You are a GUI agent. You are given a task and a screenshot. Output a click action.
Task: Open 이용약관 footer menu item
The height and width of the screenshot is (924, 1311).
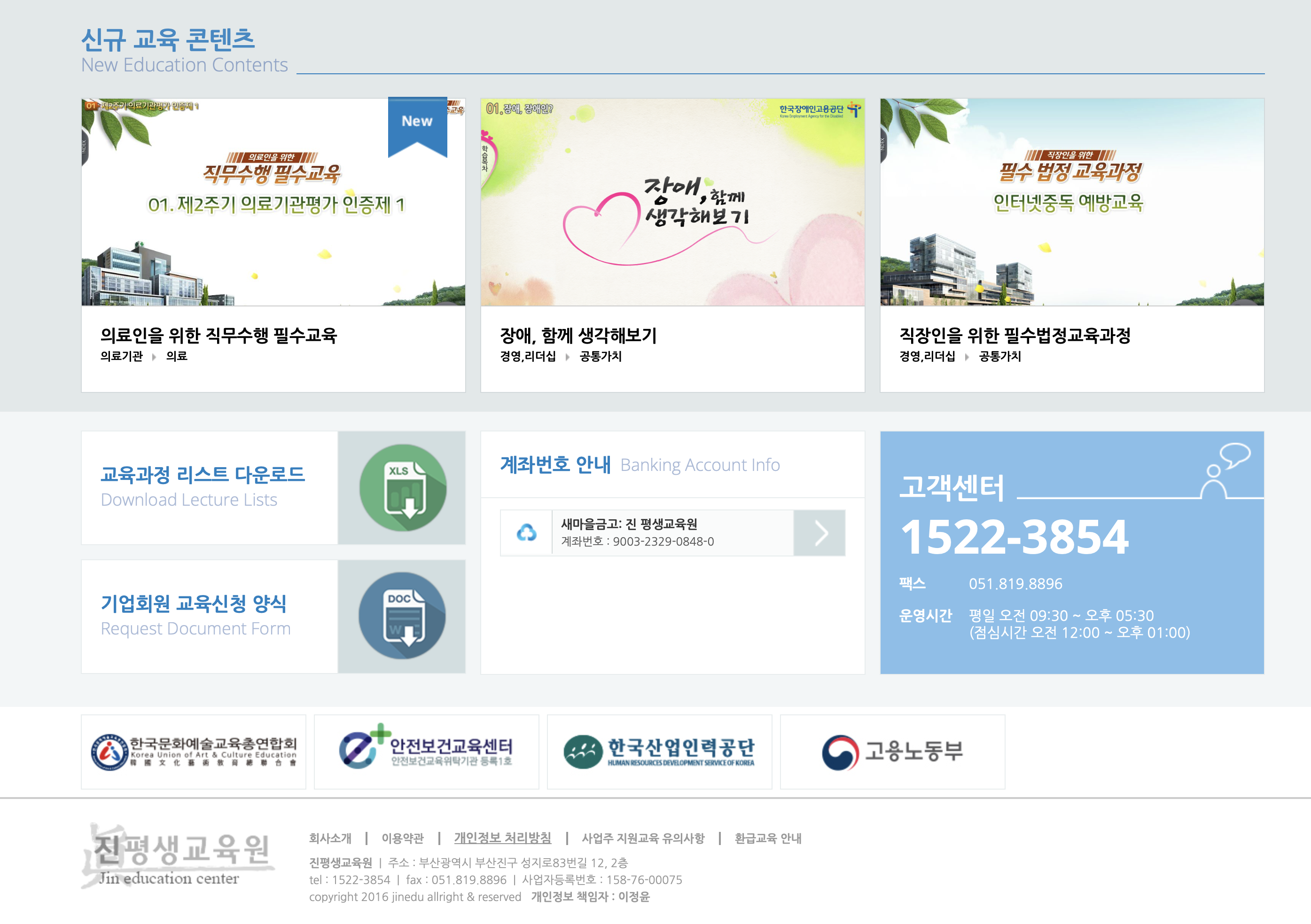coord(403,838)
